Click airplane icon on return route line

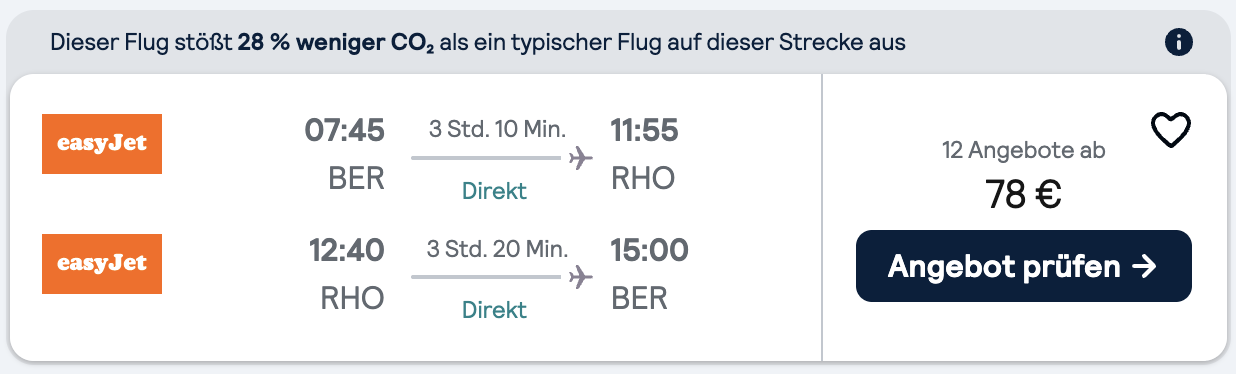click(580, 277)
